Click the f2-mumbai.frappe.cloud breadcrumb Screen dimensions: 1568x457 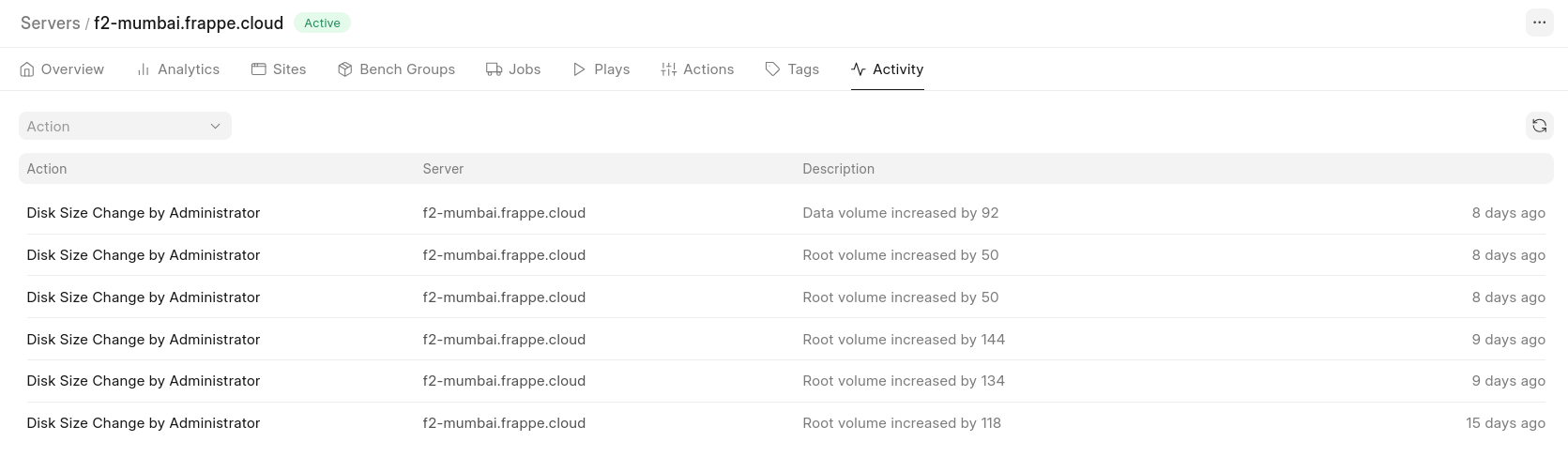(x=189, y=23)
